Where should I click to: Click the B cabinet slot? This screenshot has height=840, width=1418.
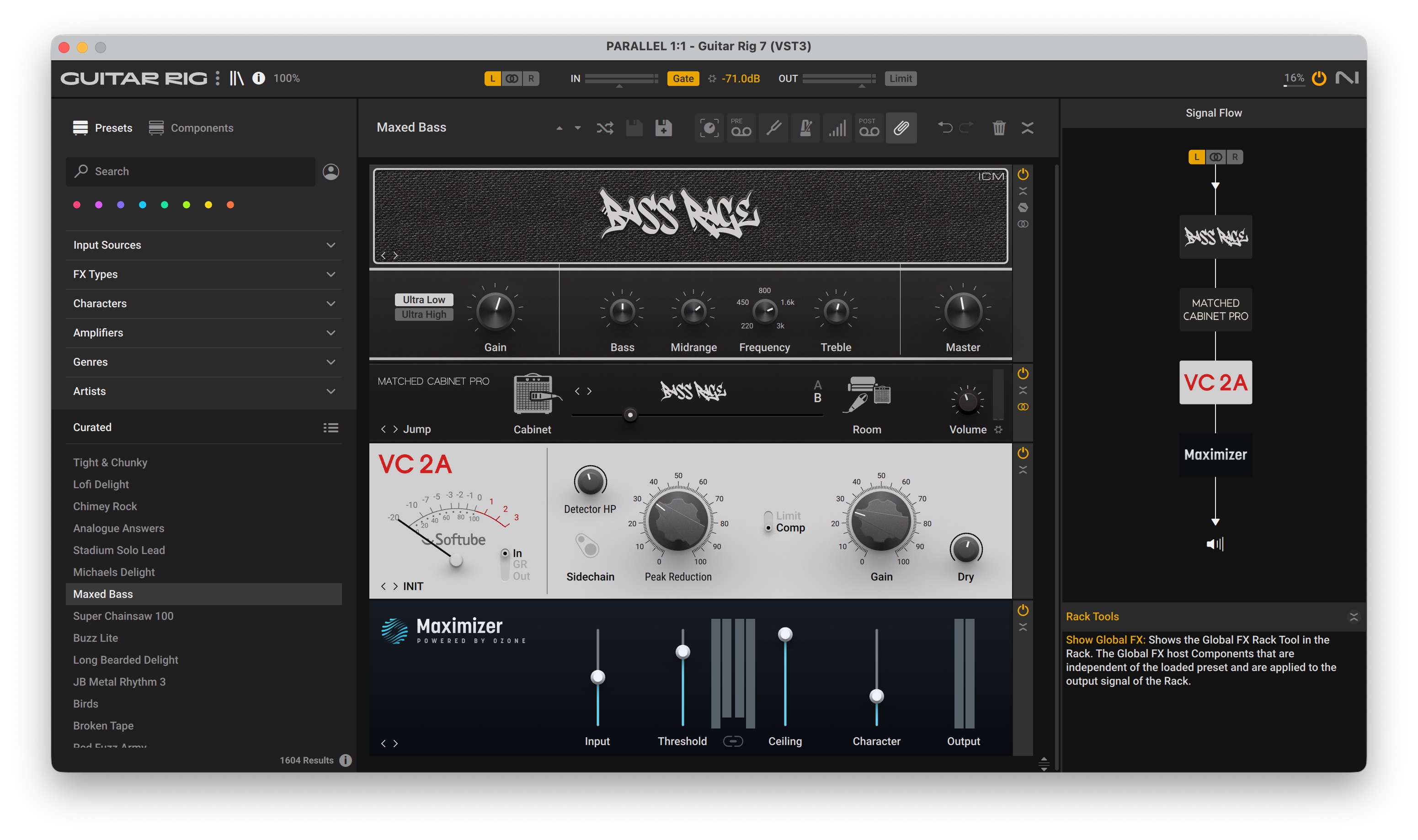point(817,399)
